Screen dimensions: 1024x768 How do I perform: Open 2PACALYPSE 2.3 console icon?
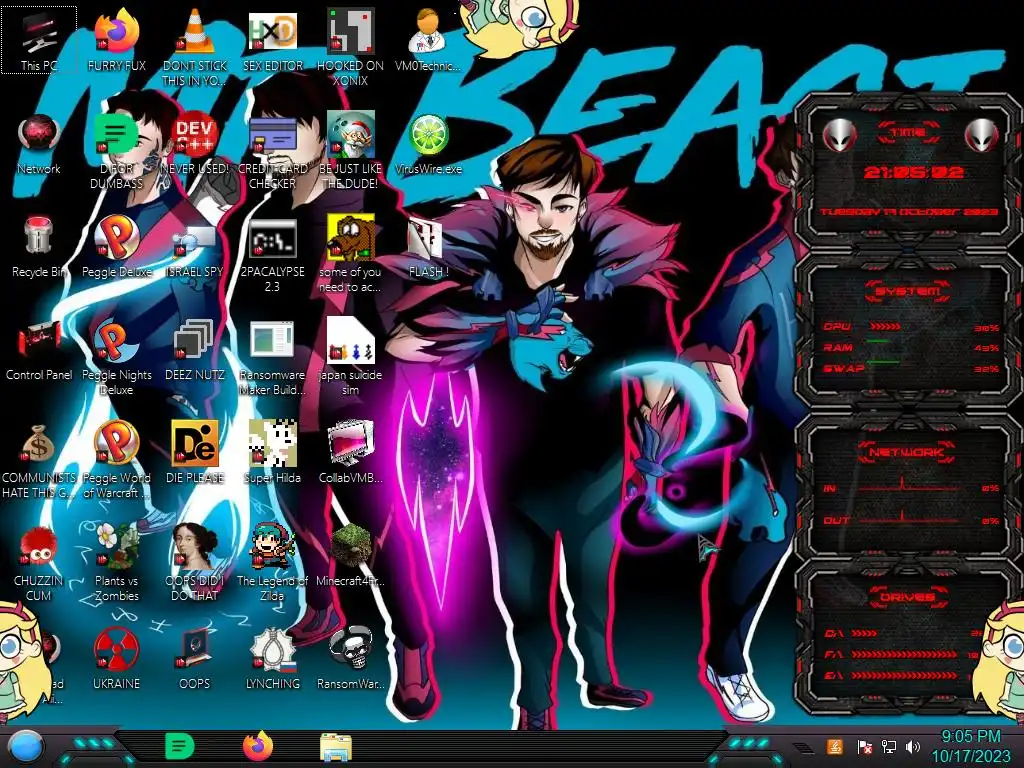[x=272, y=255]
